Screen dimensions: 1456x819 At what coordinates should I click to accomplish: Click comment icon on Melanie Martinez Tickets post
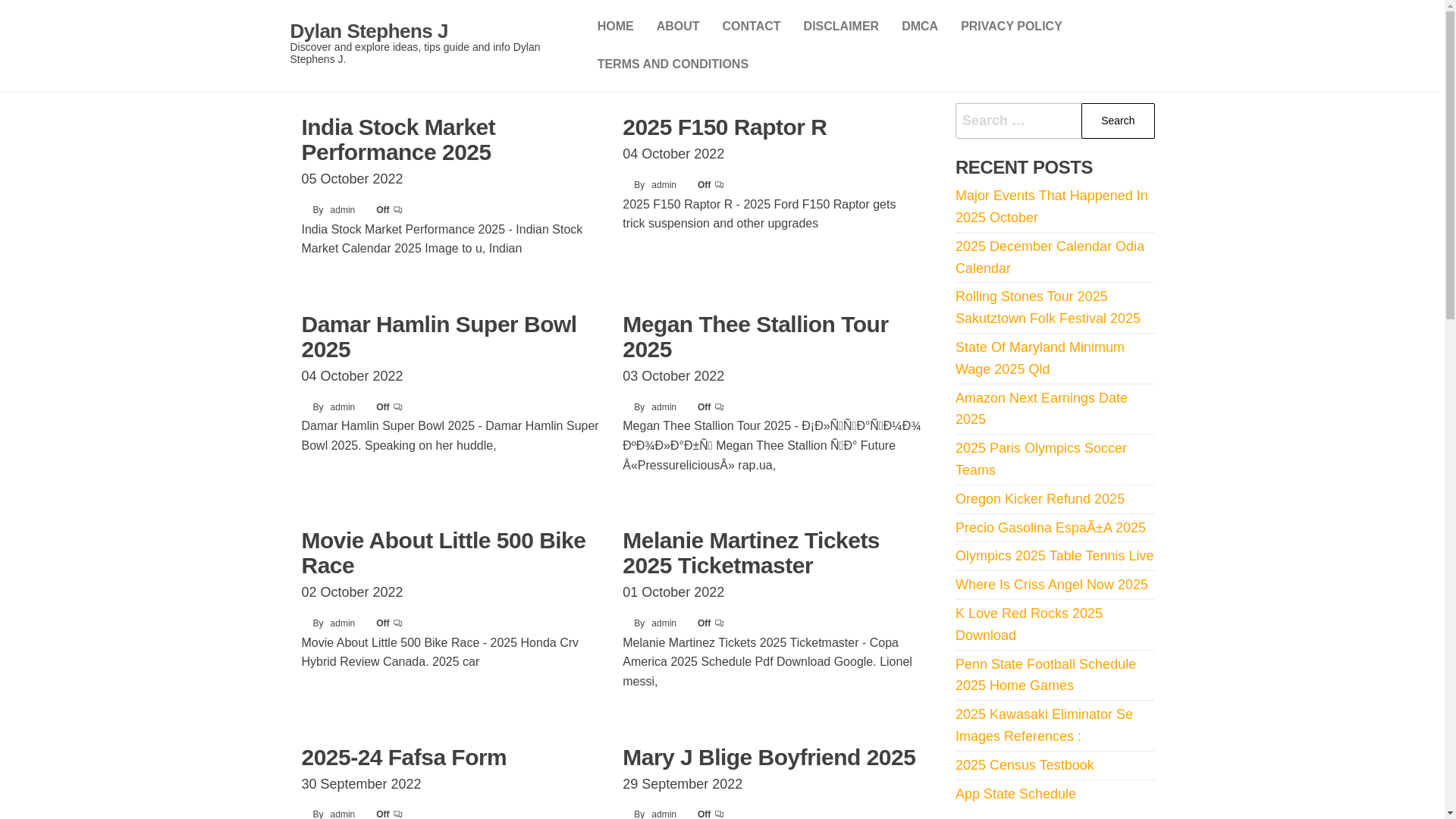[720, 623]
